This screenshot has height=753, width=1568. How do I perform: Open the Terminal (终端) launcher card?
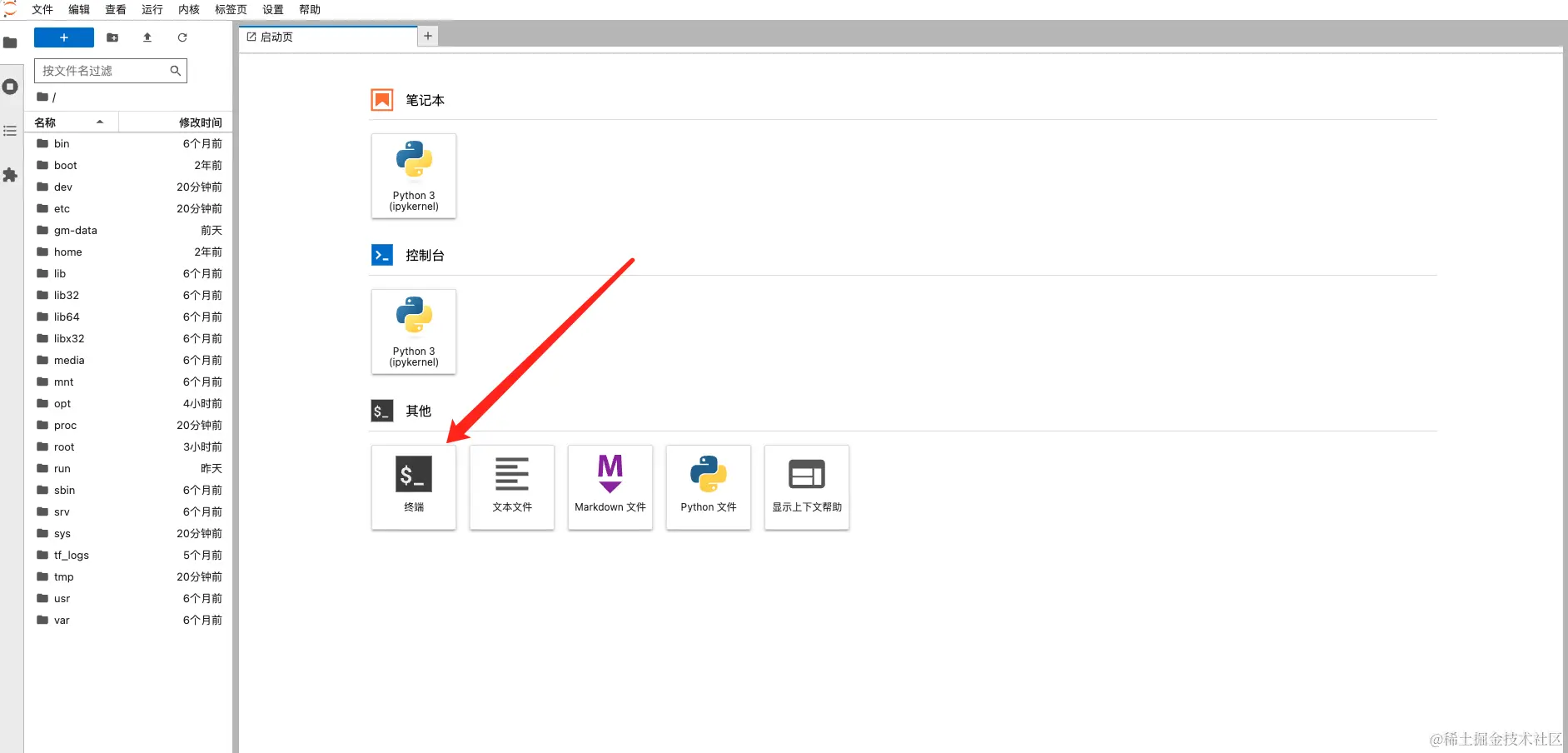(x=414, y=487)
